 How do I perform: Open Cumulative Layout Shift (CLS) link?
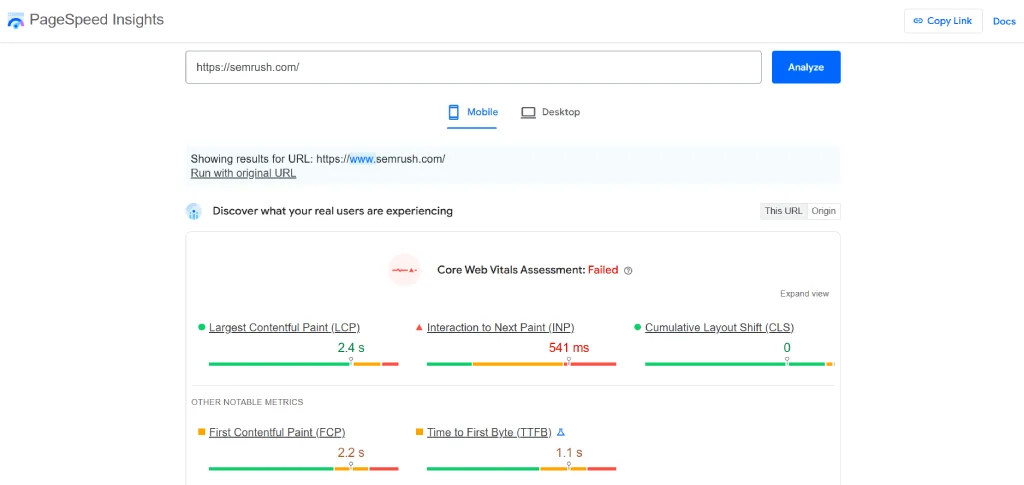[719, 327]
